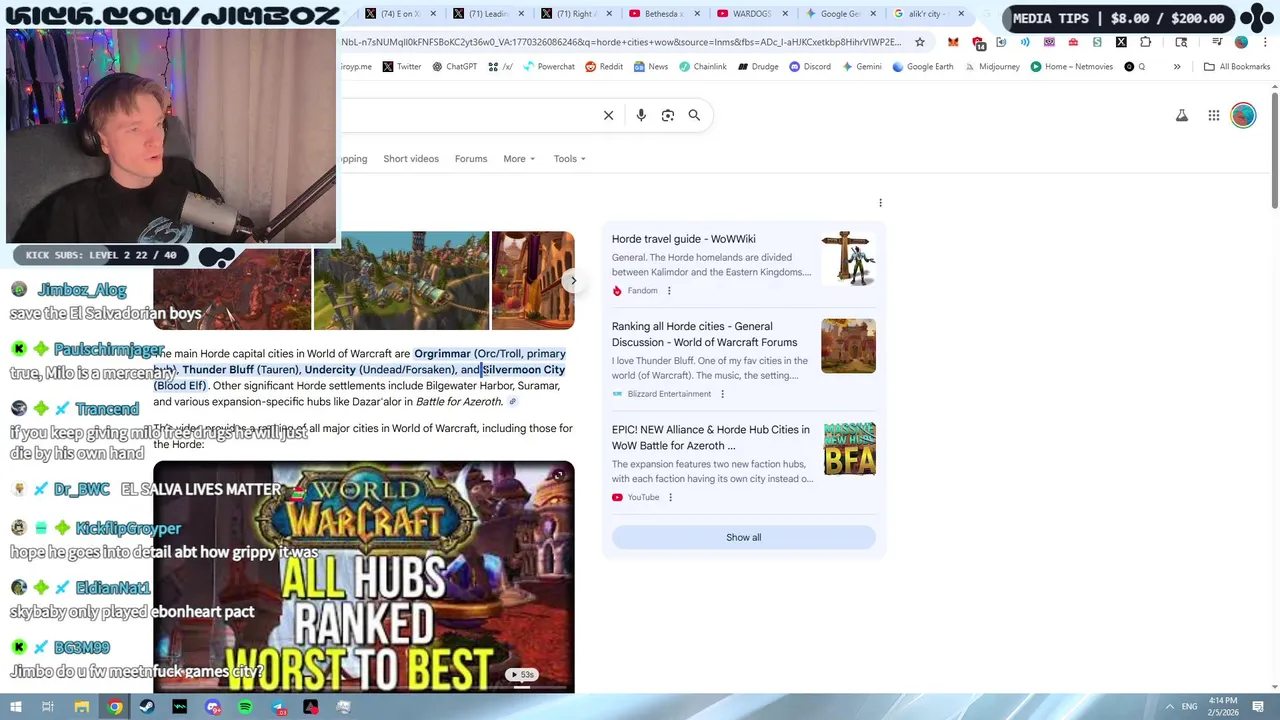Open the Twitter bookmark
The image size is (1280, 720).
[x=401, y=67]
